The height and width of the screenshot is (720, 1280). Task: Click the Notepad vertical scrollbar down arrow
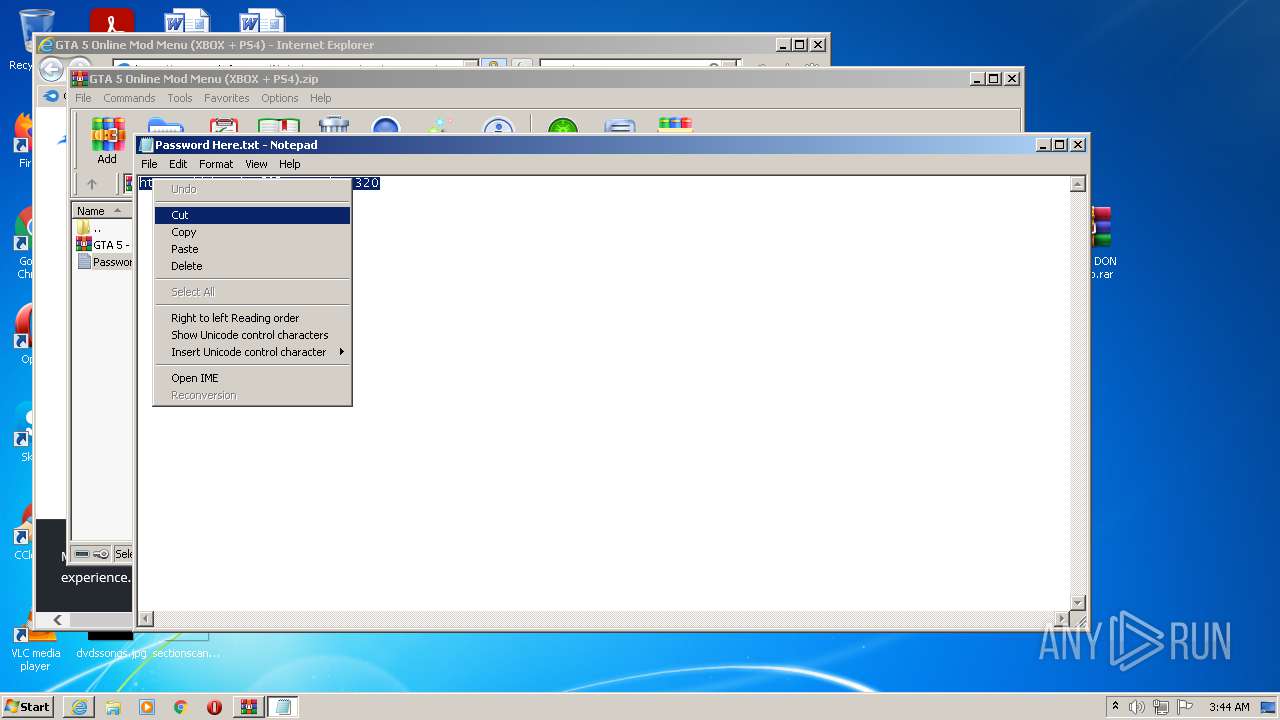(1078, 602)
